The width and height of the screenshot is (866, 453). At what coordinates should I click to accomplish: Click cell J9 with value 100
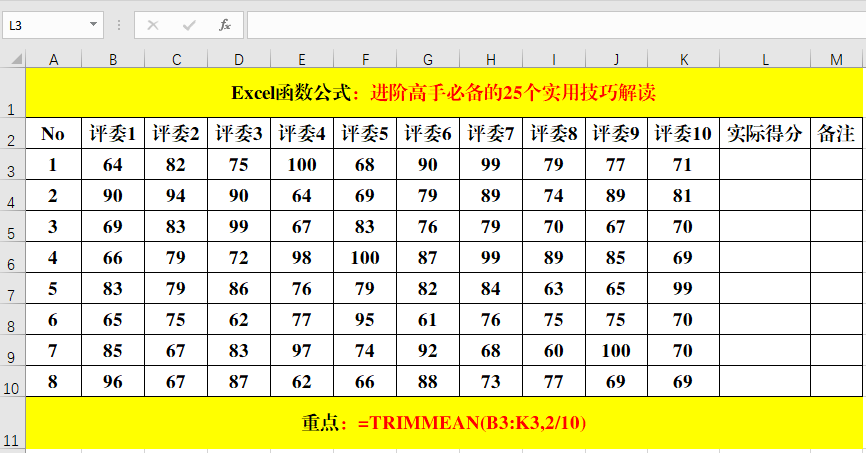pyautogui.click(x=616, y=350)
